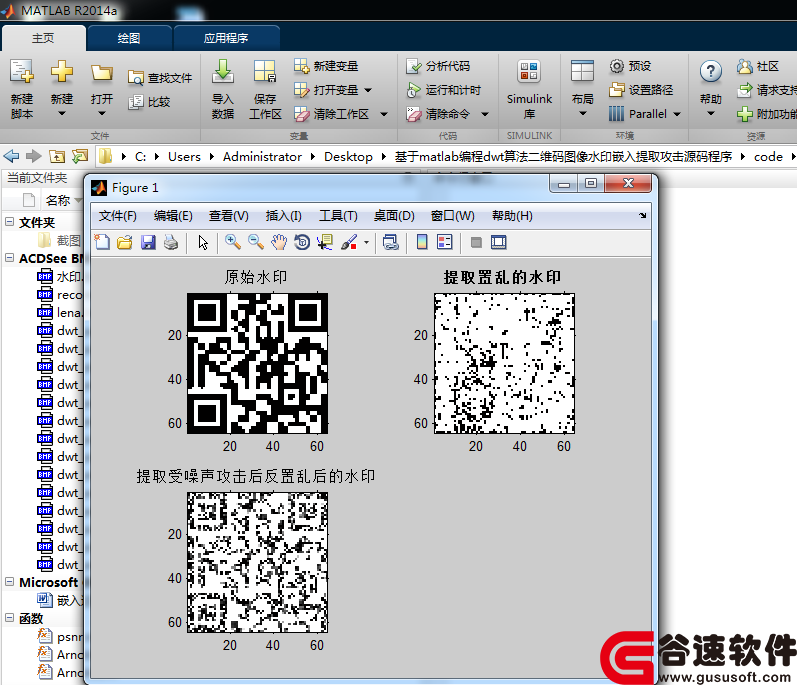Open the Simulink Library (Simulink库)
797x685 pixels.
point(529,89)
